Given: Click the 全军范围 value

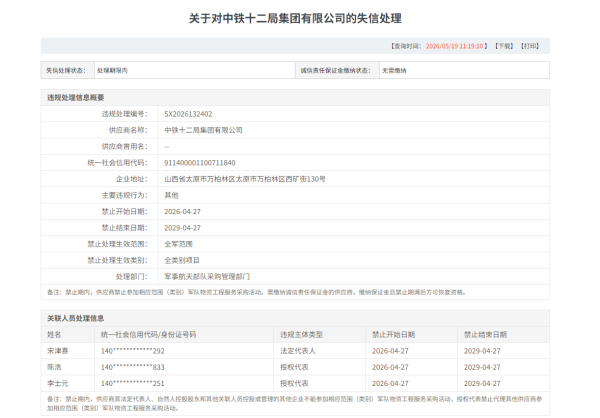Looking at the screenshot, I should (178, 244).
